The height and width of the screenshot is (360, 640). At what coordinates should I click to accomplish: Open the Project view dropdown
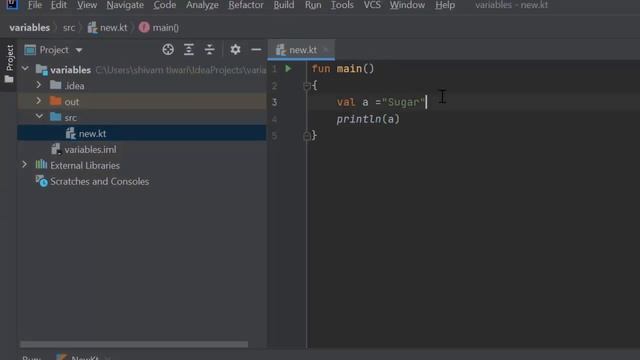pos(79,50)
